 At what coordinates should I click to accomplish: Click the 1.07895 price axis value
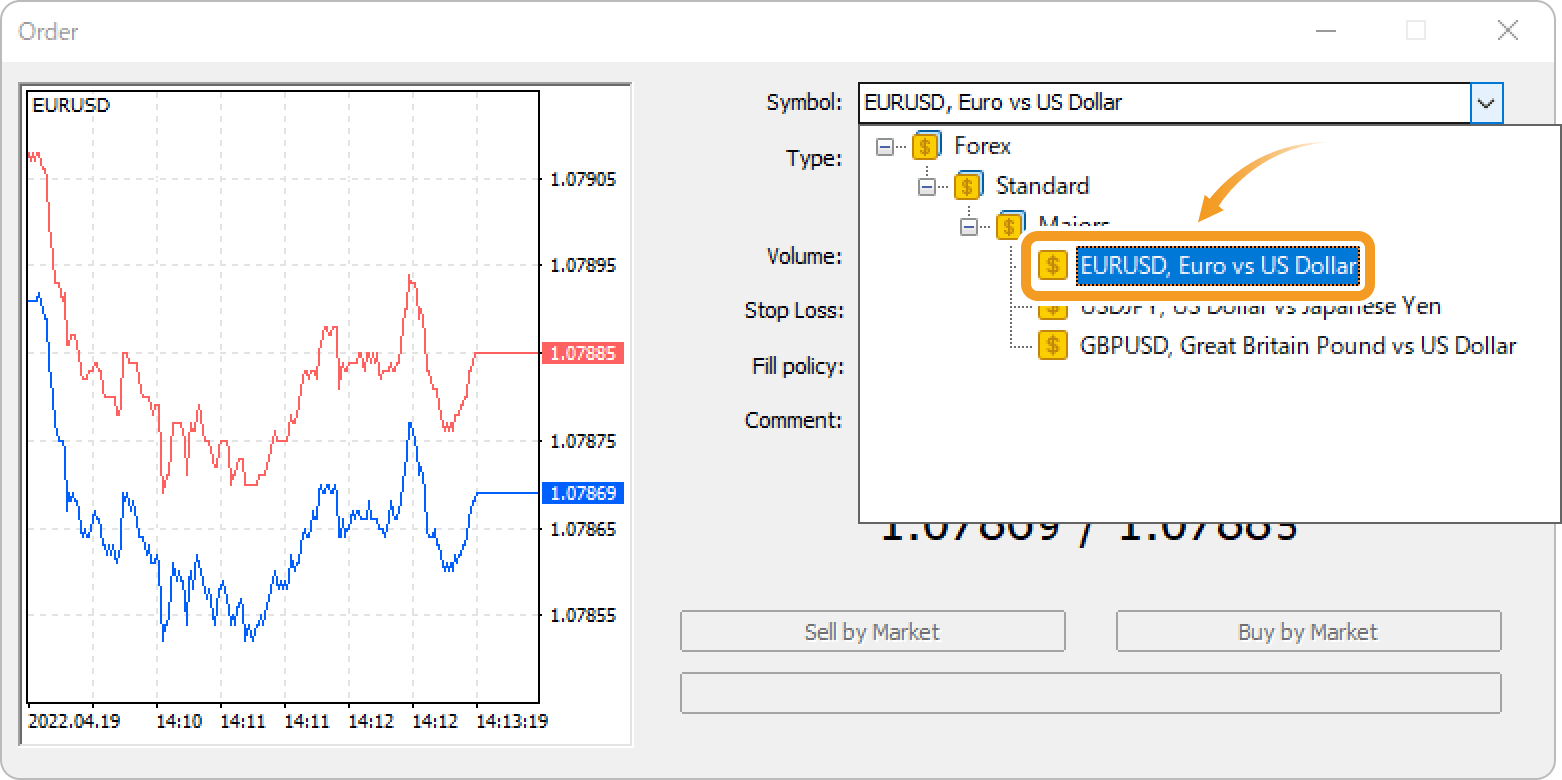click(583, 266)
